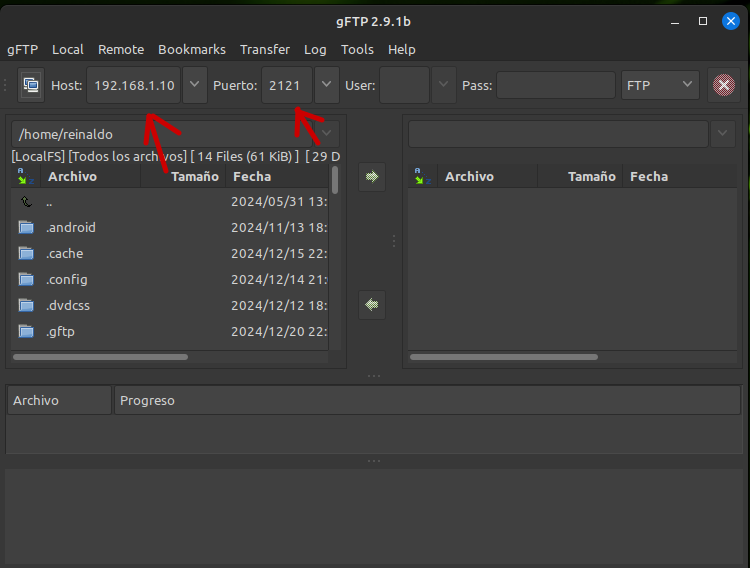Click the .cache folder icon
Image resolution: width=750 pixels, height=568 pixels.
tap(26, 253)
